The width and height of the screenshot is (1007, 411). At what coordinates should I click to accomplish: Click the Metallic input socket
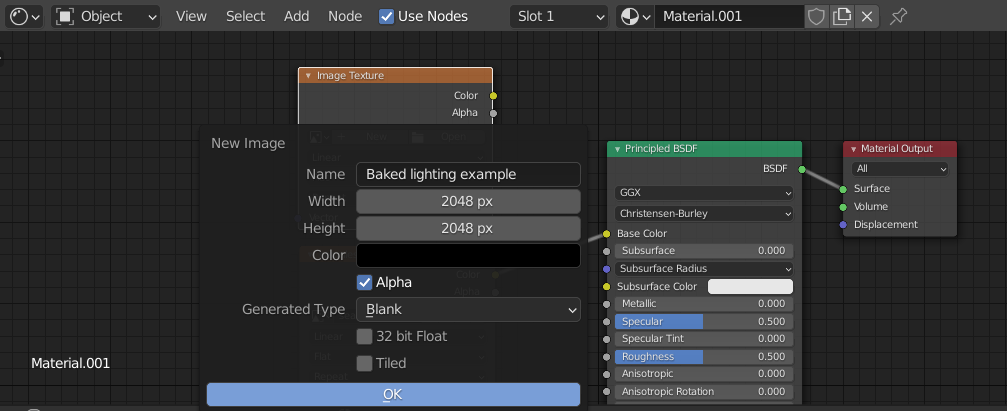(607, 304)
